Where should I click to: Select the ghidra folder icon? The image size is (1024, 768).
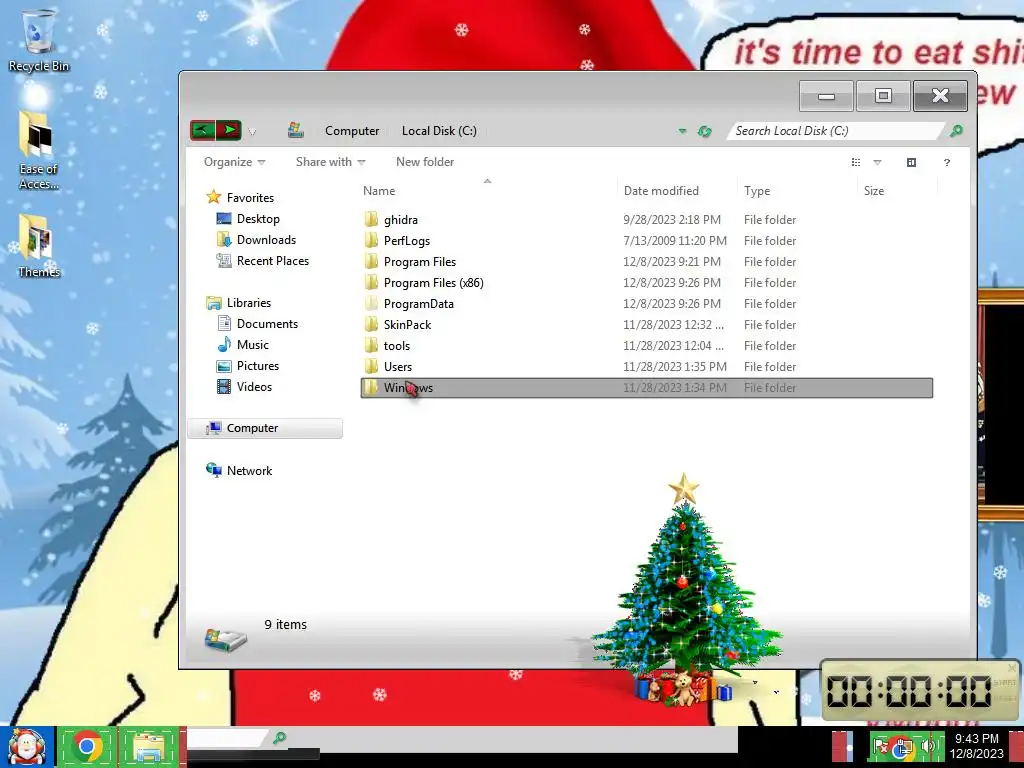coord(371,219)
